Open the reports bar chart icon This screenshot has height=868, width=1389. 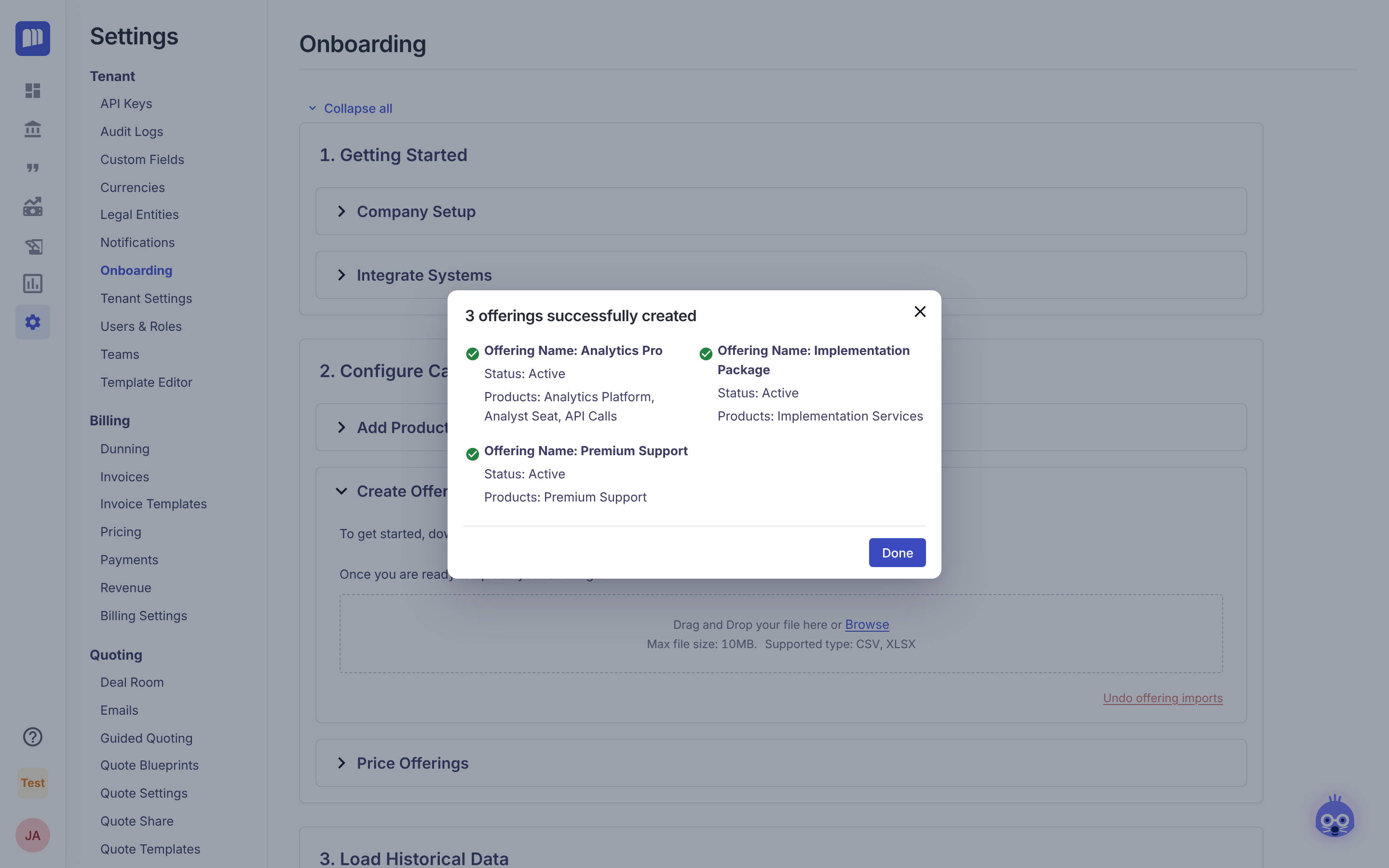[x=33, y=284]
